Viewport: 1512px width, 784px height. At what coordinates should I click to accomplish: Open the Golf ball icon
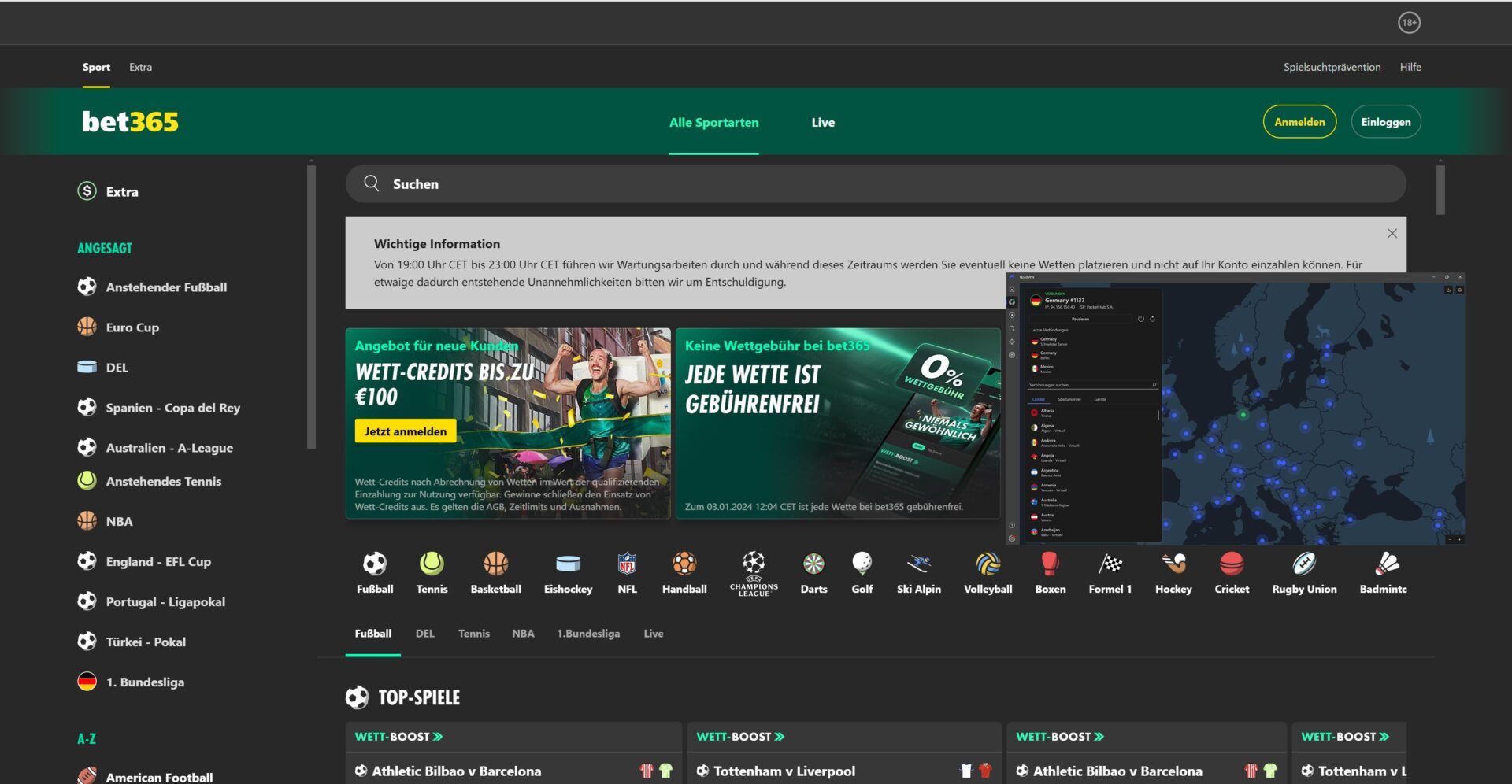pos(862,564)
